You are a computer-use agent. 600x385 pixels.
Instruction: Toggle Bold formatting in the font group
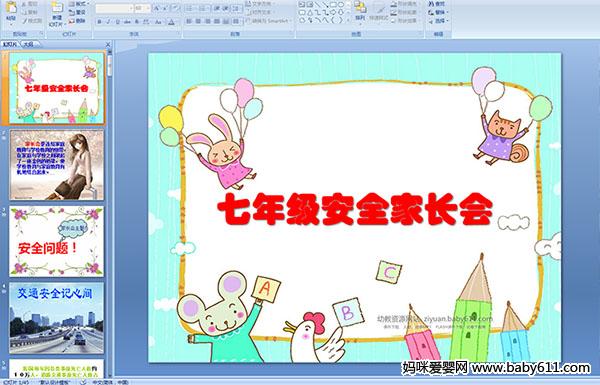pyautogui.click(x=99, y=22)
